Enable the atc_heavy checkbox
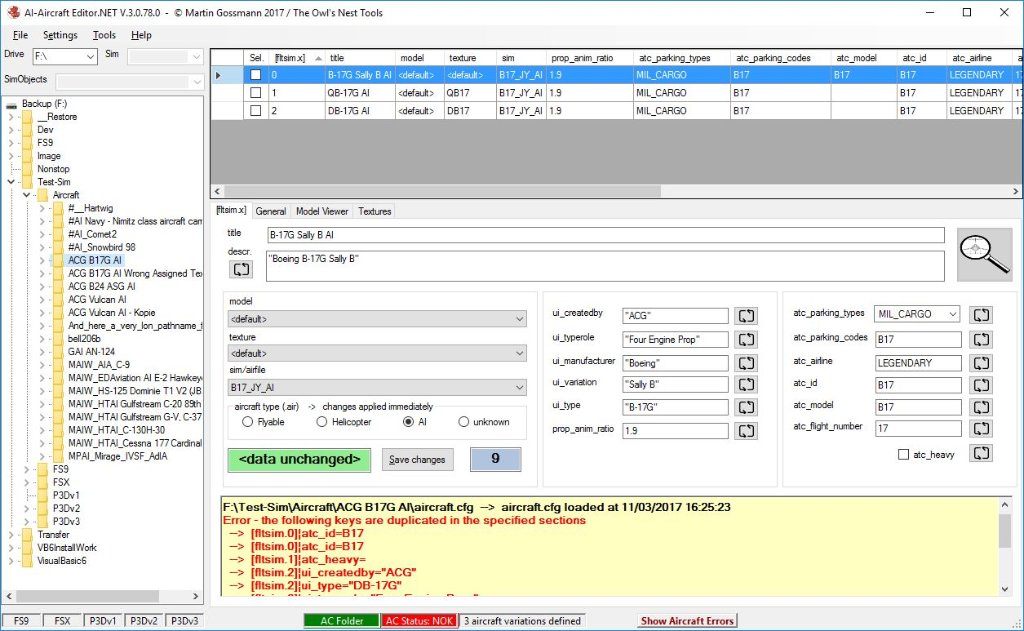The image size is (1024, 631). click(903, 455)
